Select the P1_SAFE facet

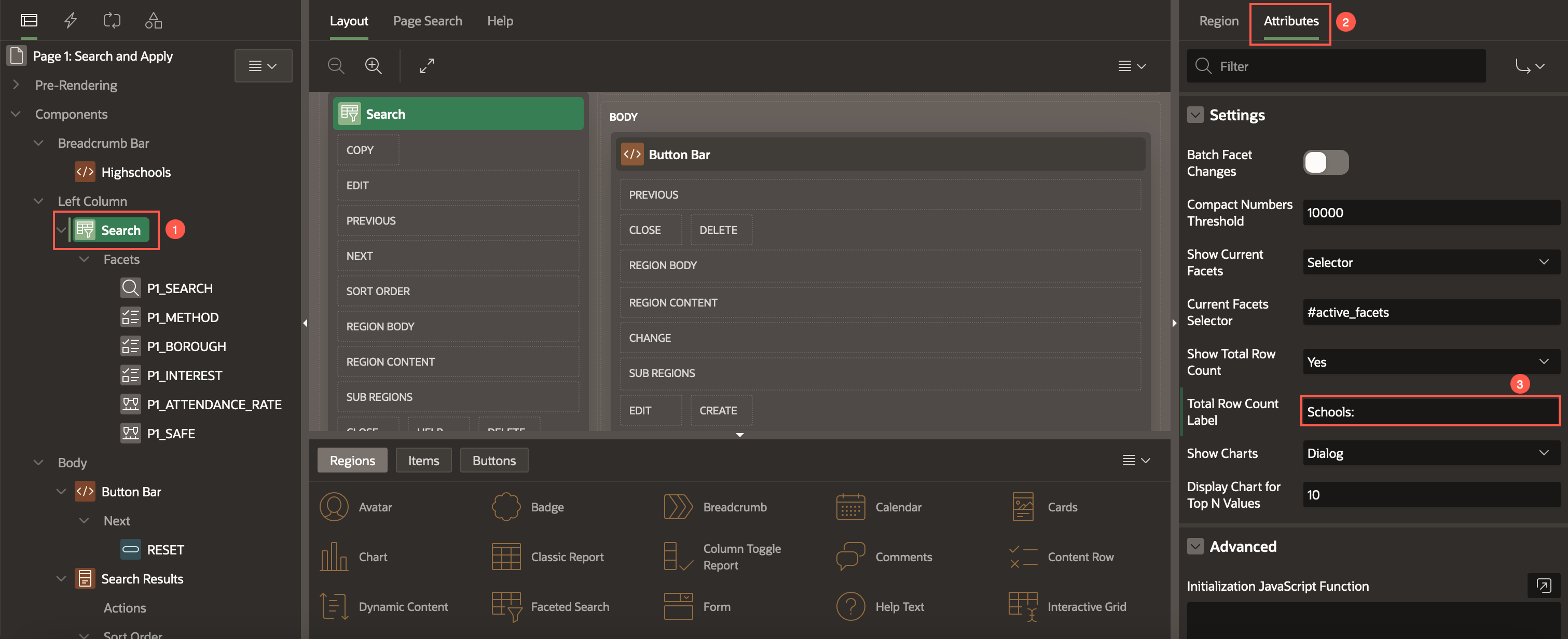171,434
